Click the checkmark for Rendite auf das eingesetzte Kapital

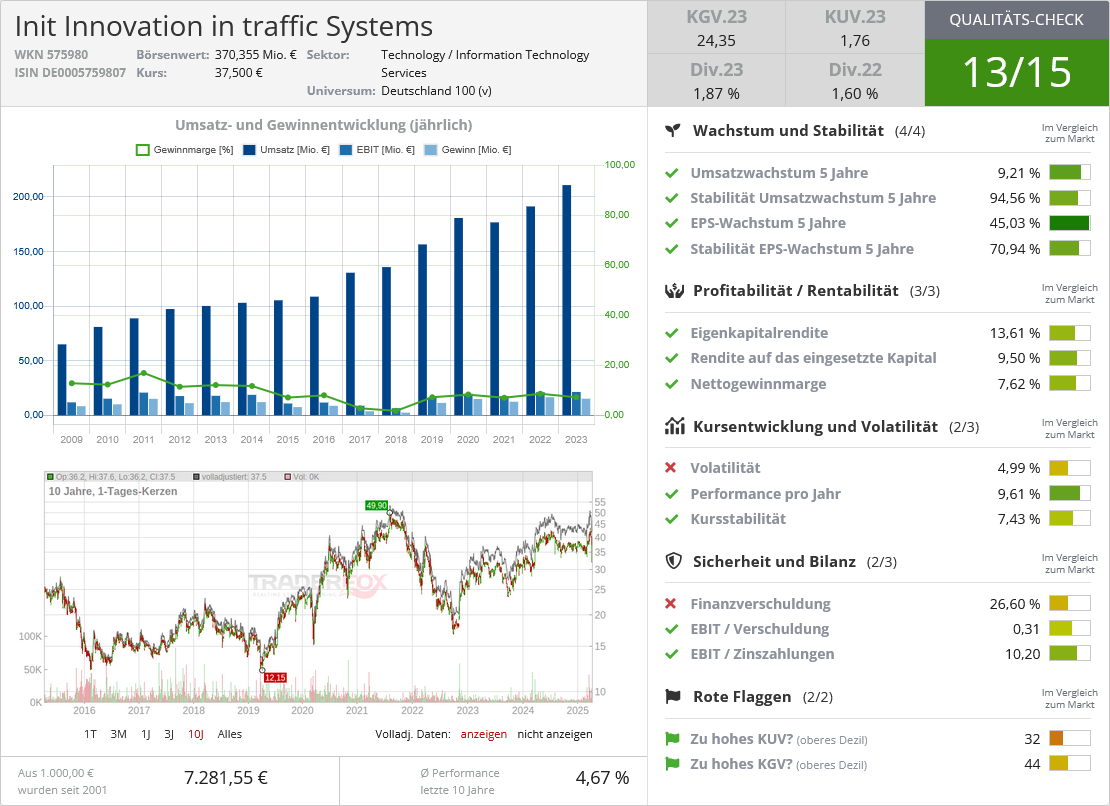click(672, 358)
